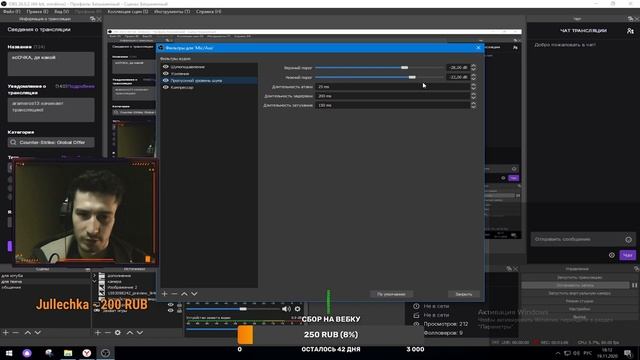
Task: Open audio settings gear in mixer
Action: pos(298,309)
